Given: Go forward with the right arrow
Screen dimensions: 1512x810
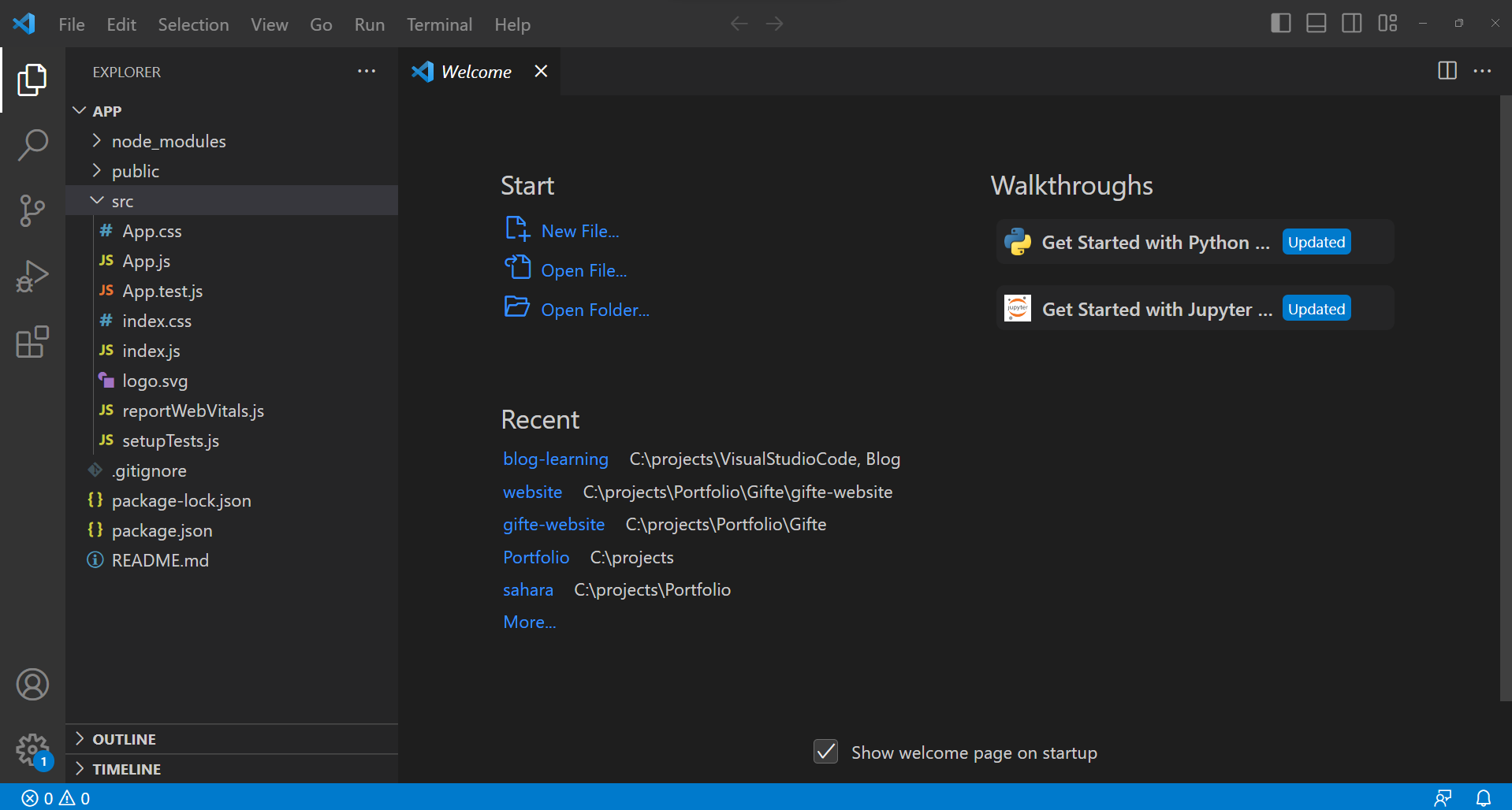Looking at the screenshot, I should tap(774, 24).
